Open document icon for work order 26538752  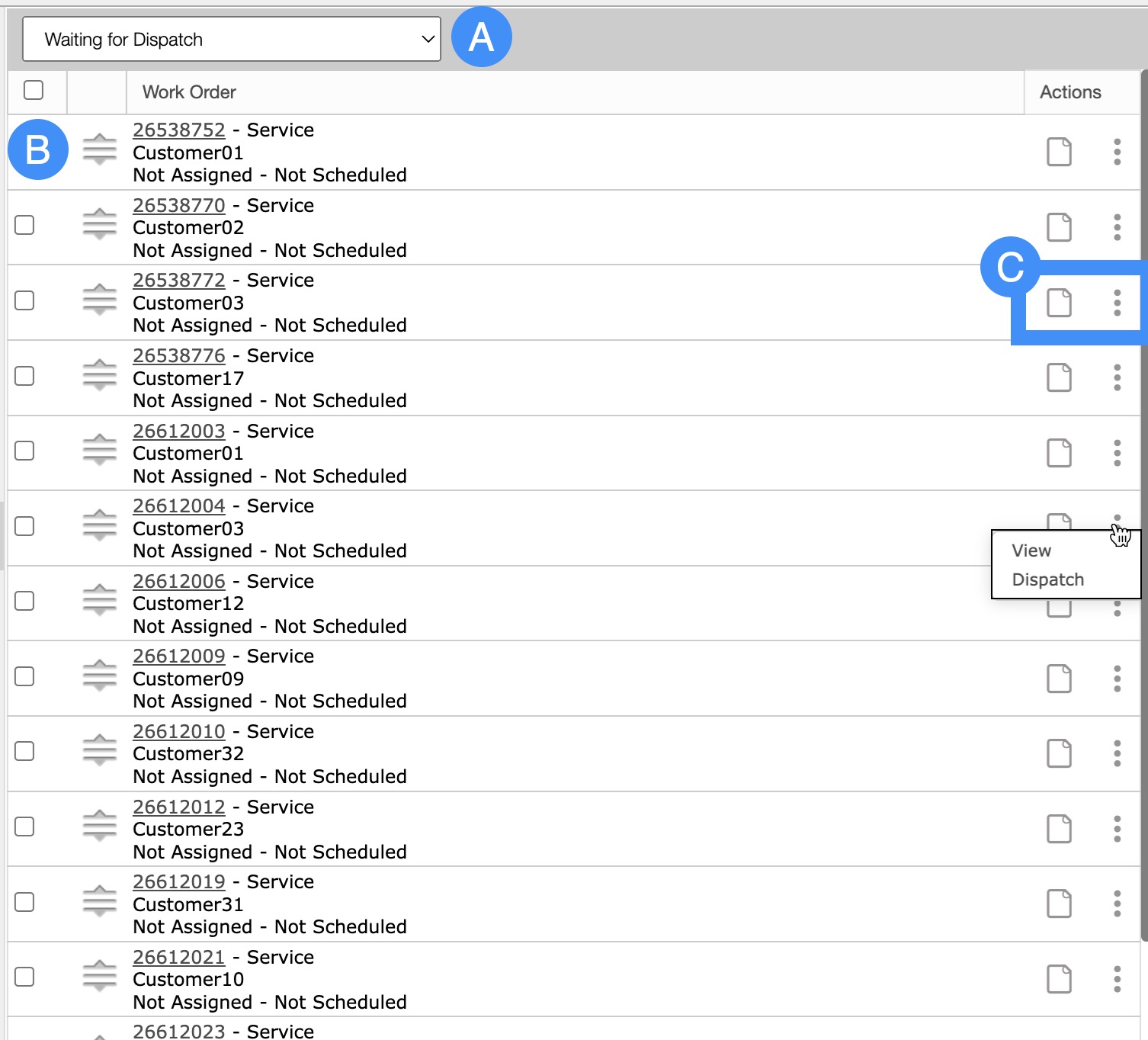coord(1059,152)
